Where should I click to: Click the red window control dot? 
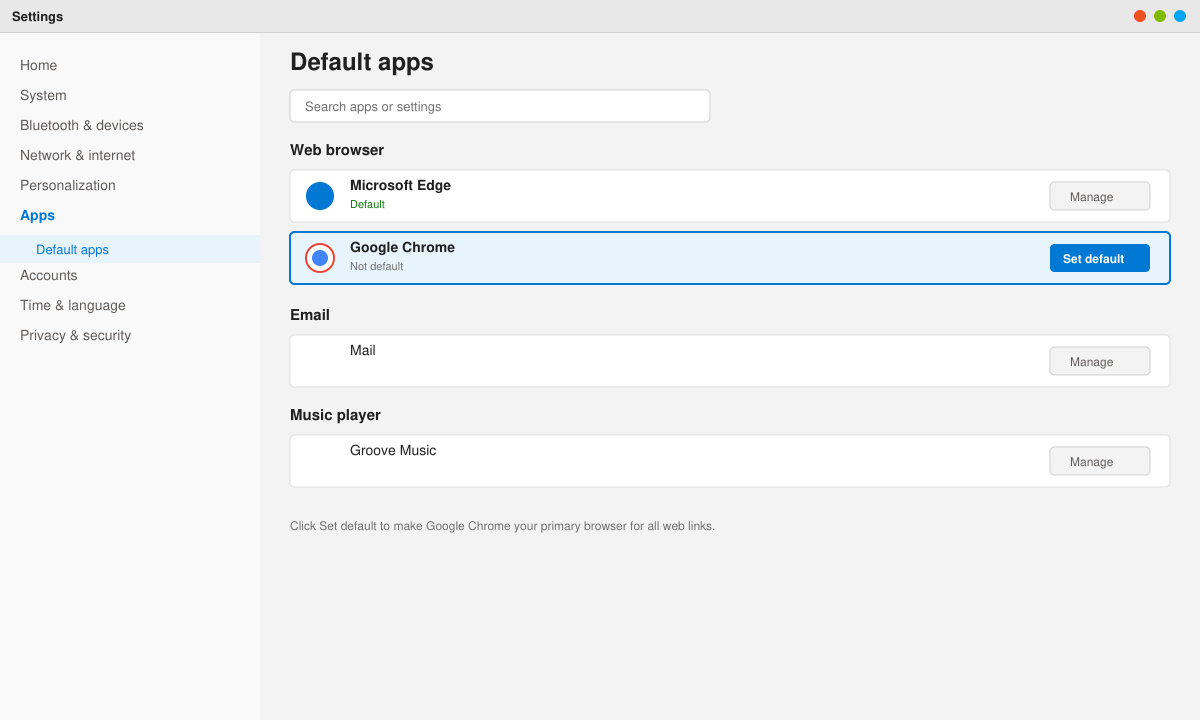(x=1140, y=16)
